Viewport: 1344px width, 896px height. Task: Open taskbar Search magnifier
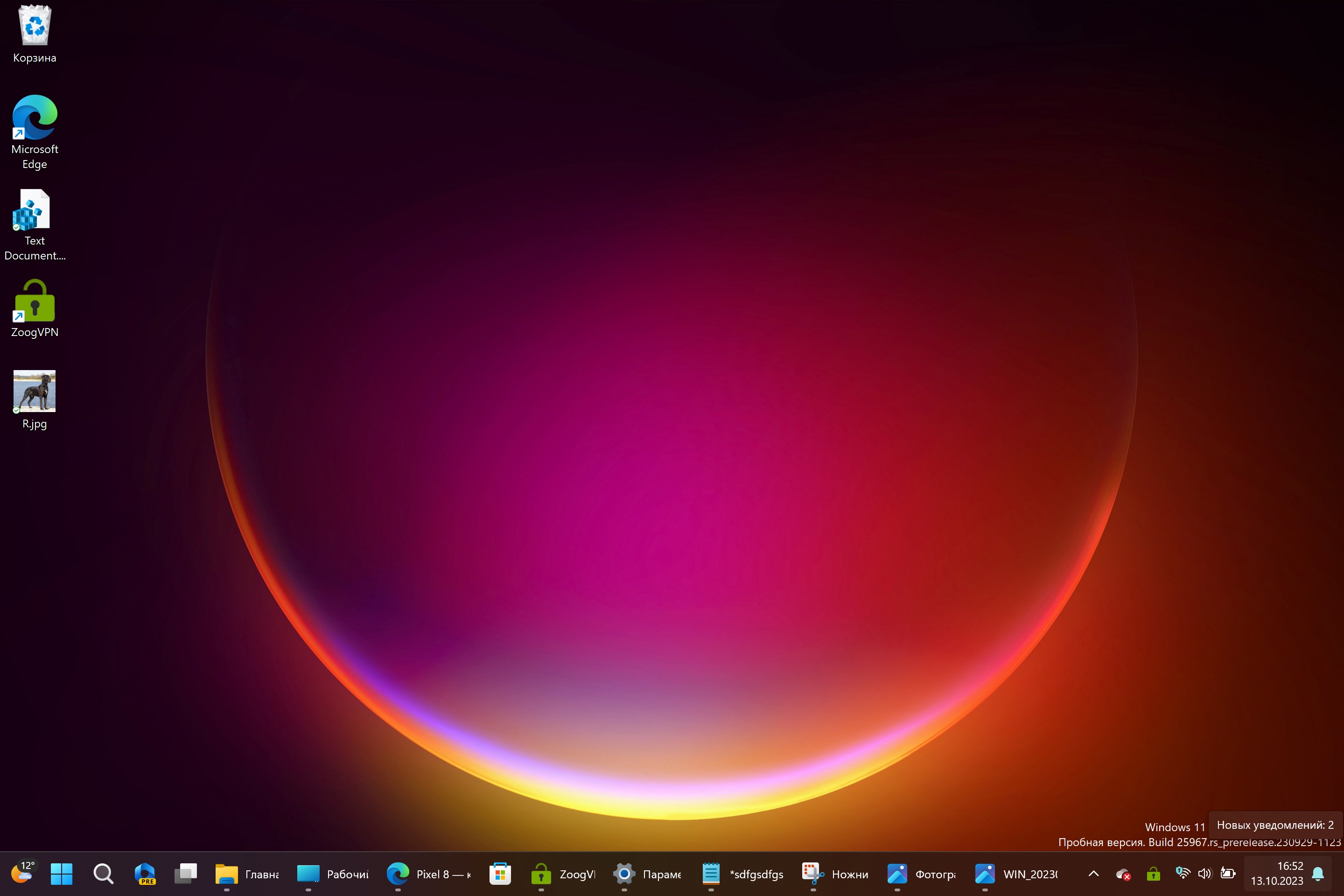click(104, 874)
